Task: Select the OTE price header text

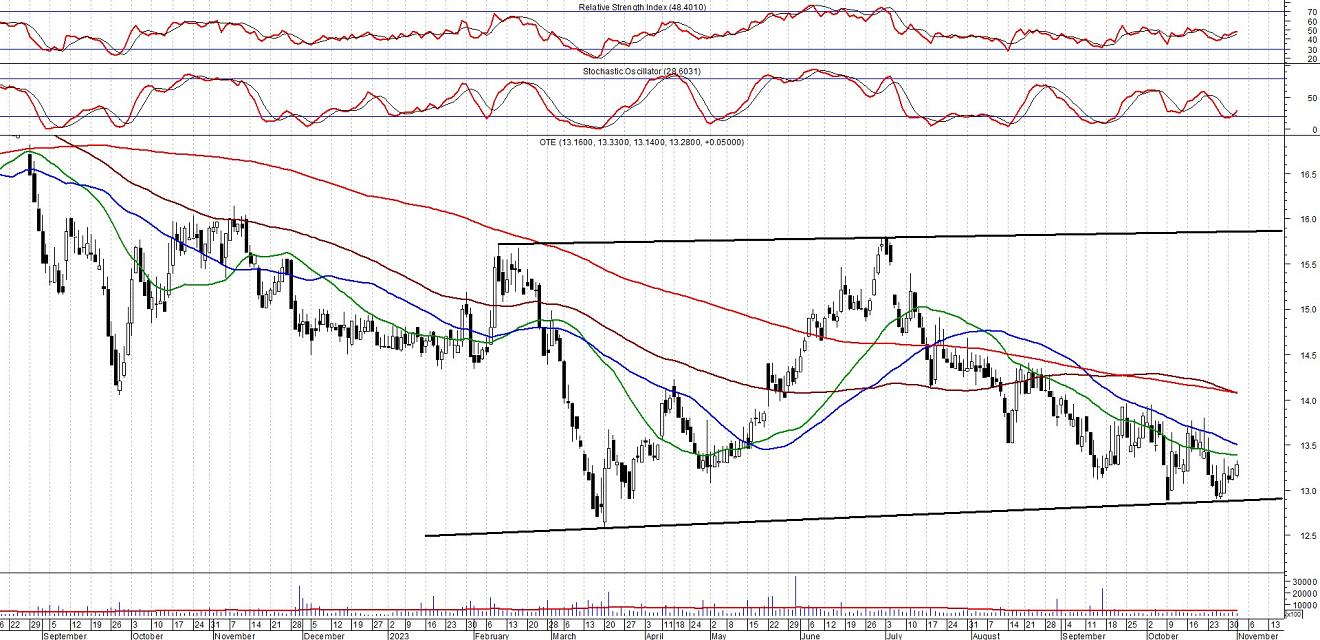Action: click(641, 142)
